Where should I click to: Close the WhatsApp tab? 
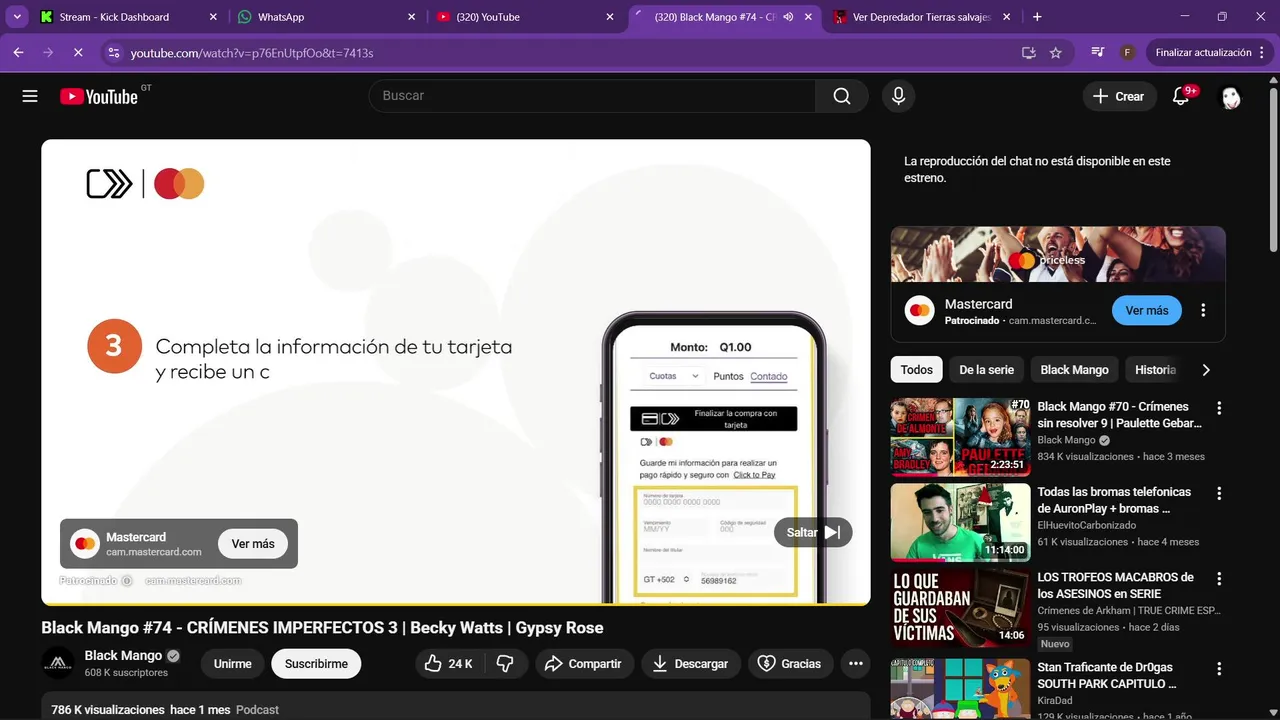point(412,17)
